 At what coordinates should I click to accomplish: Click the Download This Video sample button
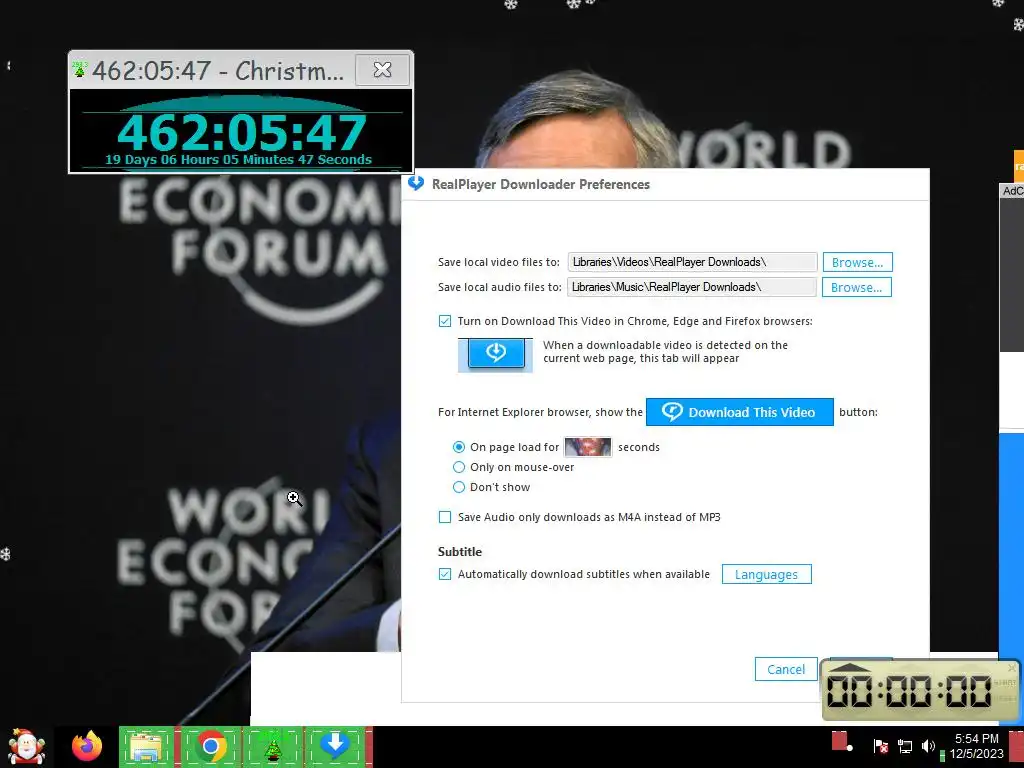[740, 412]
